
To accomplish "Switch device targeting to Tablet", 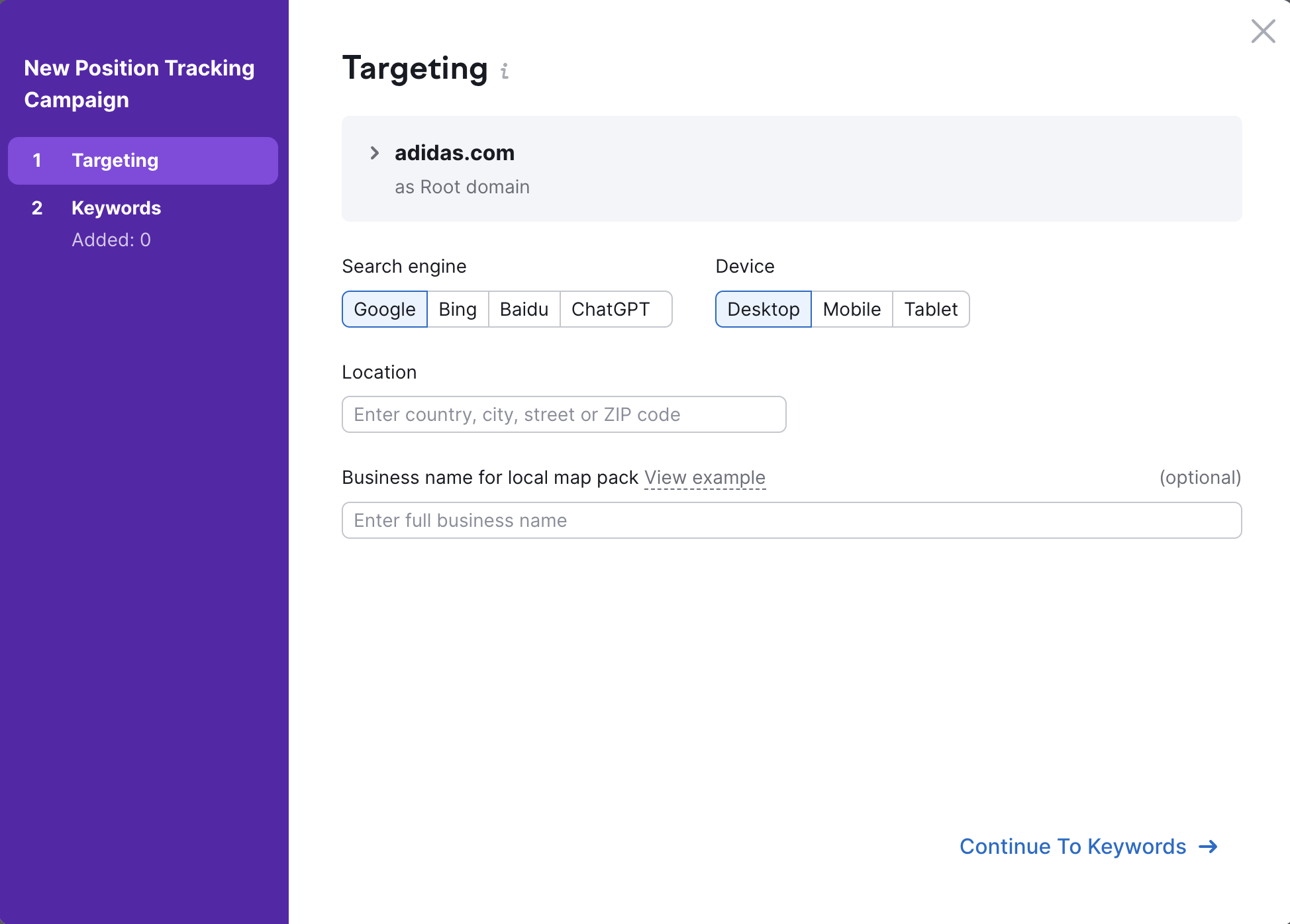I will pyautogui.click(x=930, y=309).
